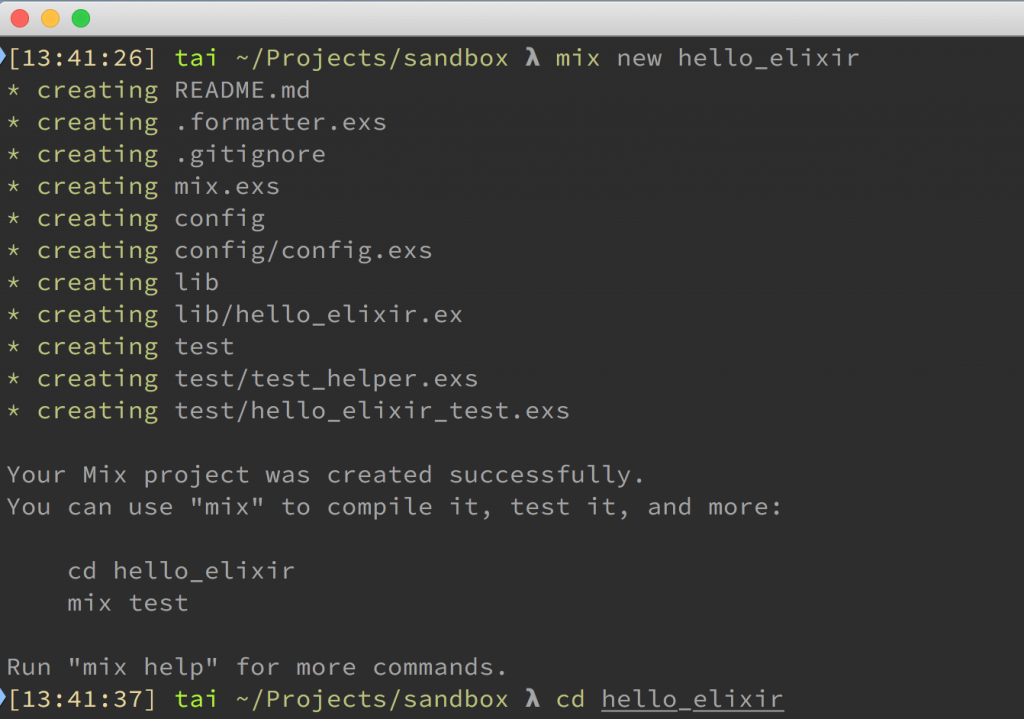Click the .gitignore filename text
This screenshot has width=1024, height=719.
[251, 155]
